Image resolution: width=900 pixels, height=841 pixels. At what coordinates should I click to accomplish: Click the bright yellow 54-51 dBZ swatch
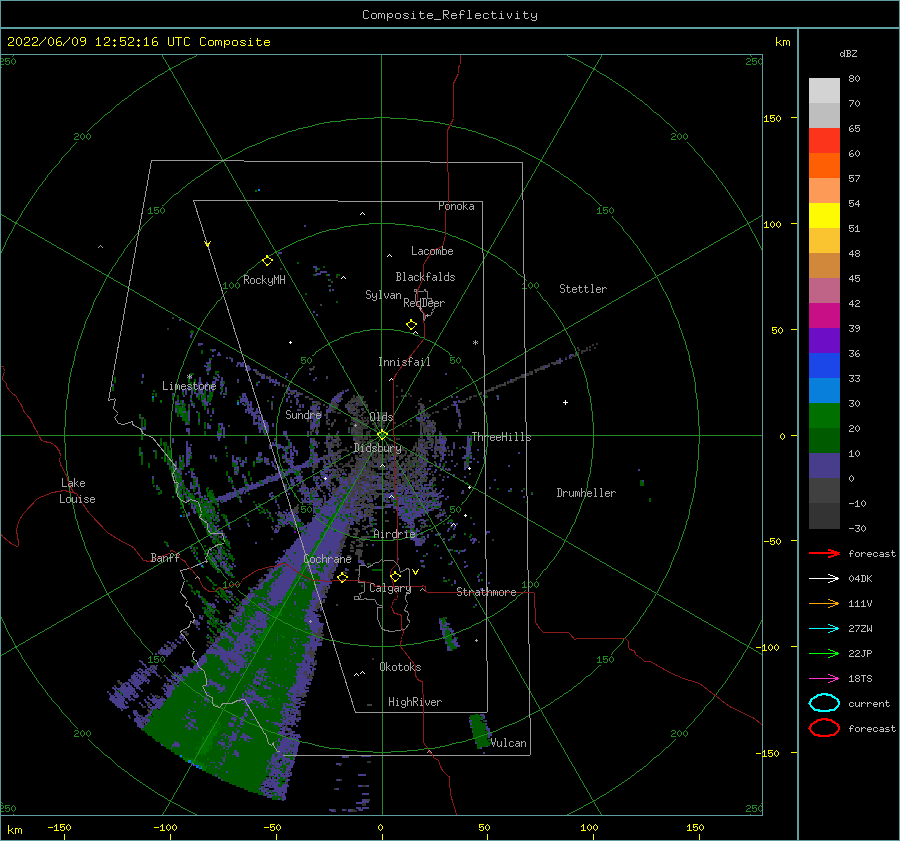pyautogui.click(x=824, y=216)
